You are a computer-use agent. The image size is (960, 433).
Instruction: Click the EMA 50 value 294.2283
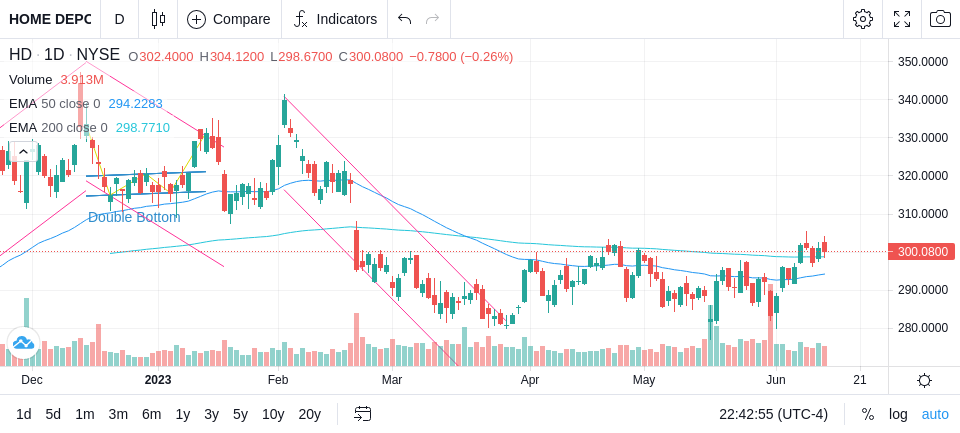click(x=135, y=104)
